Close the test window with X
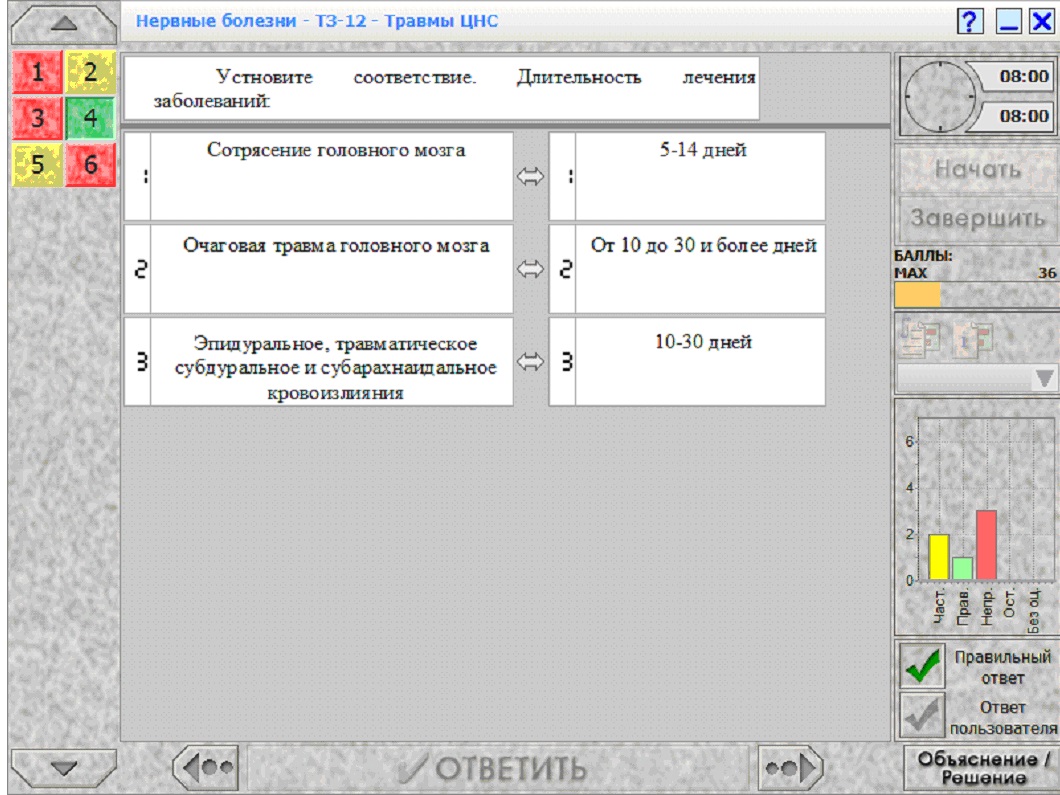This screenshot has width=1060, height=795. (1041, 22)
